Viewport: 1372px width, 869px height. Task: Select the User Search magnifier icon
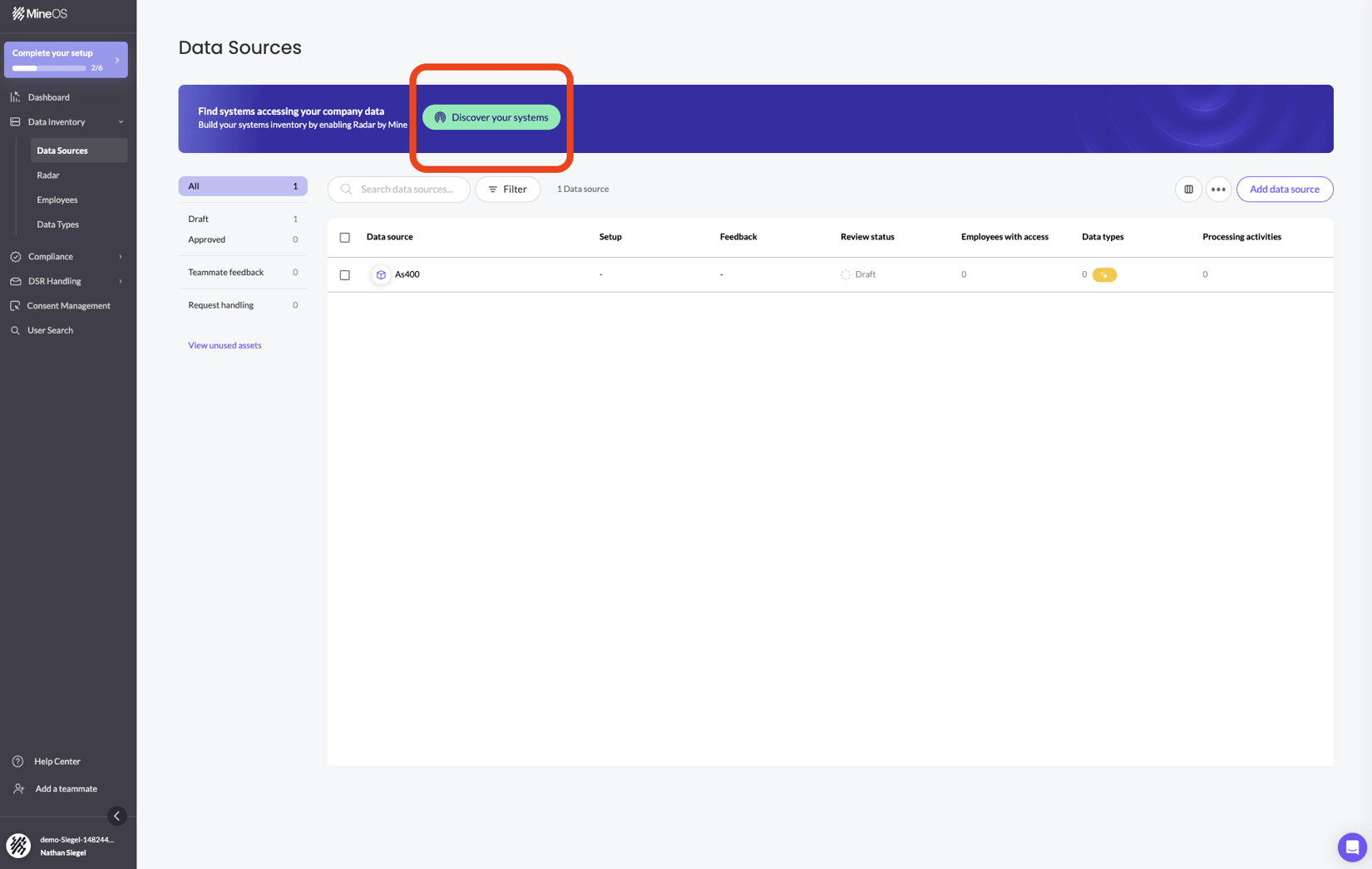coord(15,330)
